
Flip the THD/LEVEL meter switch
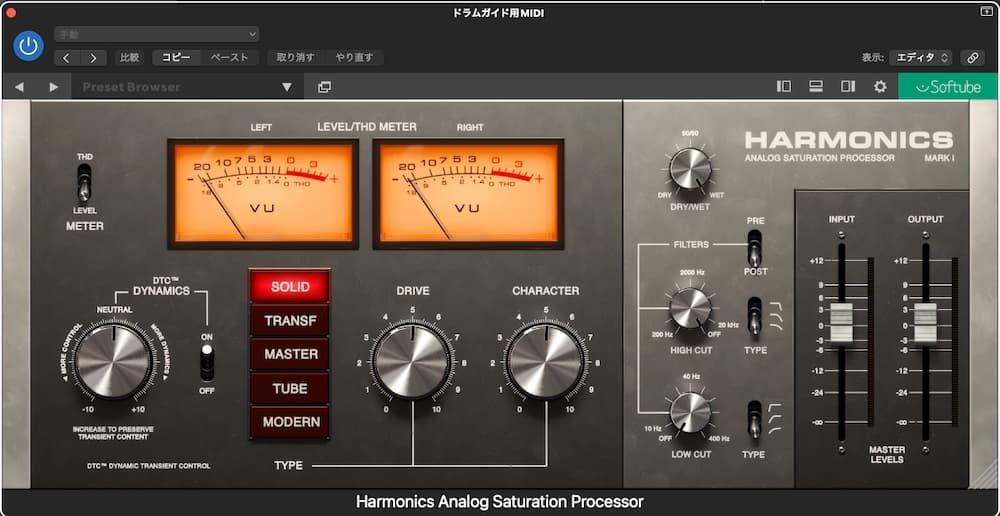pos(84,182)
